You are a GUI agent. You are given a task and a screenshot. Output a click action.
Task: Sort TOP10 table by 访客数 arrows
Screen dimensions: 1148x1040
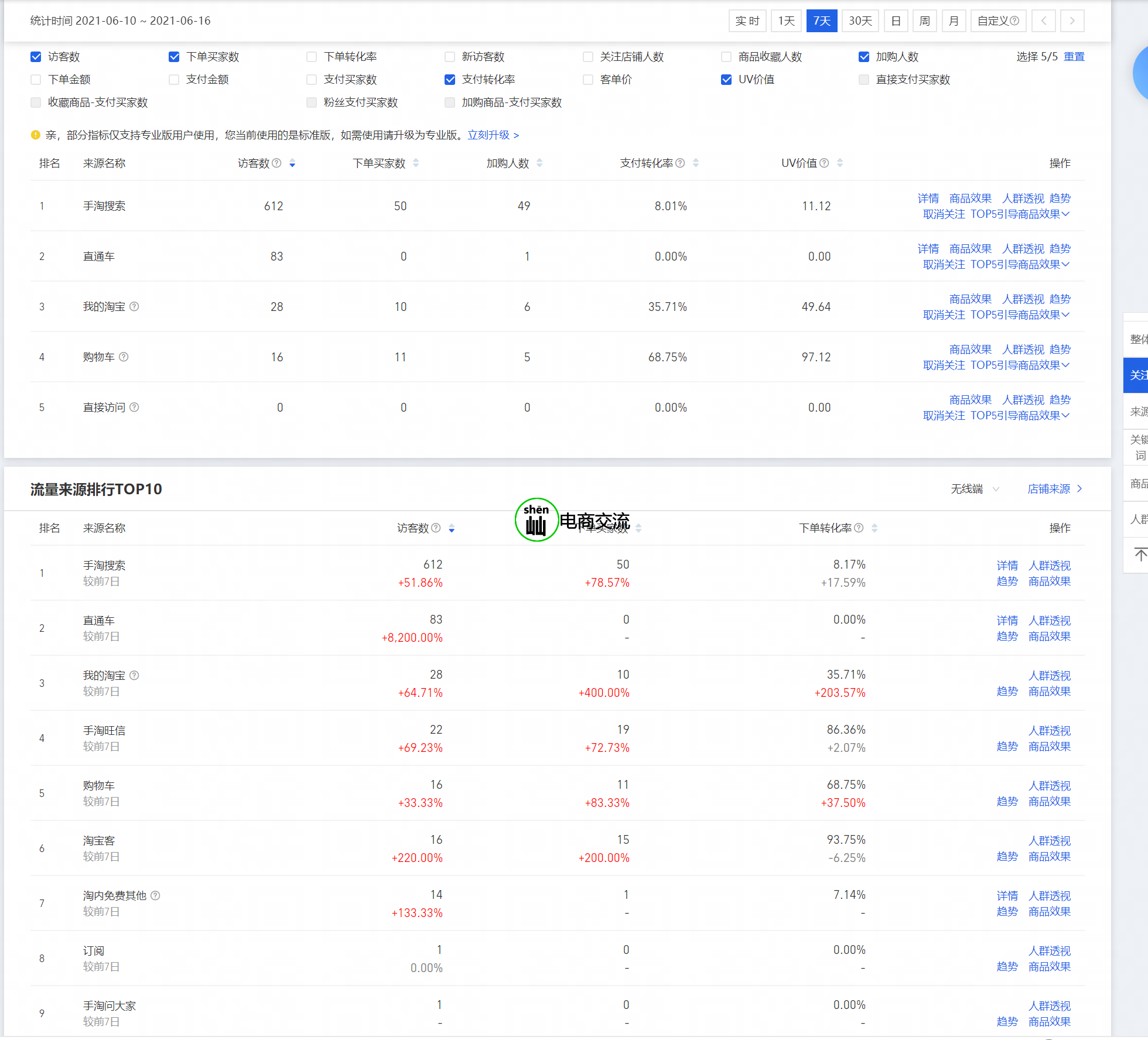(452, 528)
